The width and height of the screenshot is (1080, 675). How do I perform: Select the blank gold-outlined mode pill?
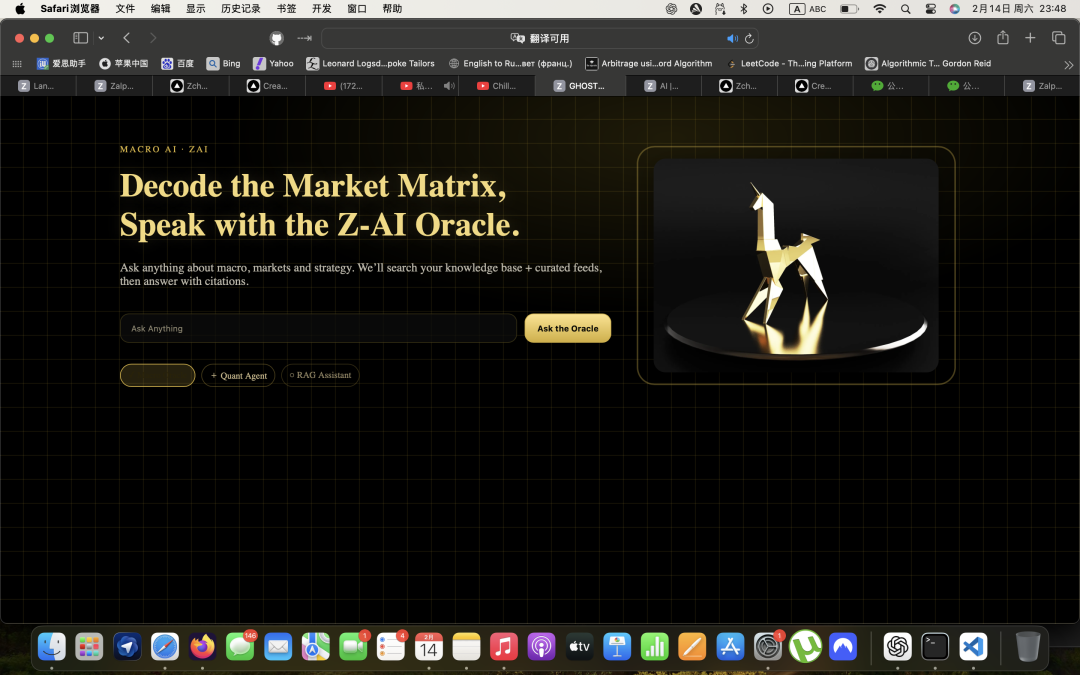coord(158,375)
